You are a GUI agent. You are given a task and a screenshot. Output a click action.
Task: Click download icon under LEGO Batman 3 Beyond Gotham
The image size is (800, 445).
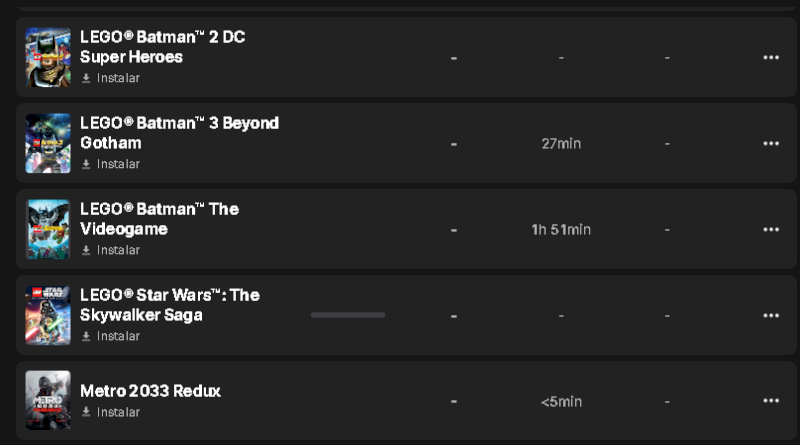(86, 164)
